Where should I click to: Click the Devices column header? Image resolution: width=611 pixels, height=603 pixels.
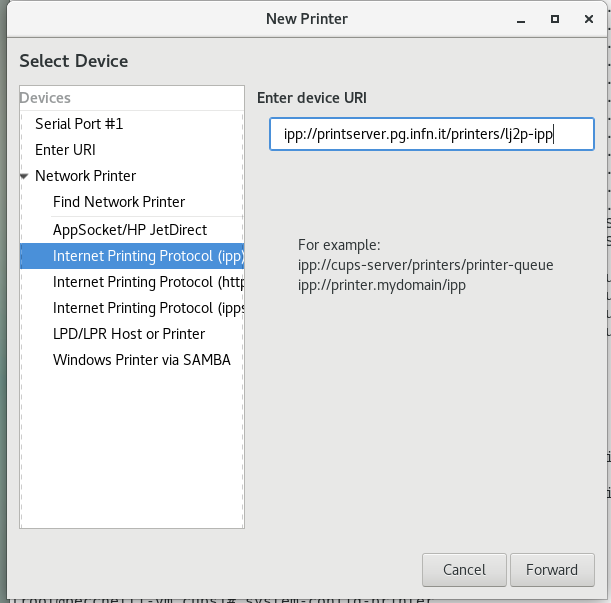(x=132, y=98)
